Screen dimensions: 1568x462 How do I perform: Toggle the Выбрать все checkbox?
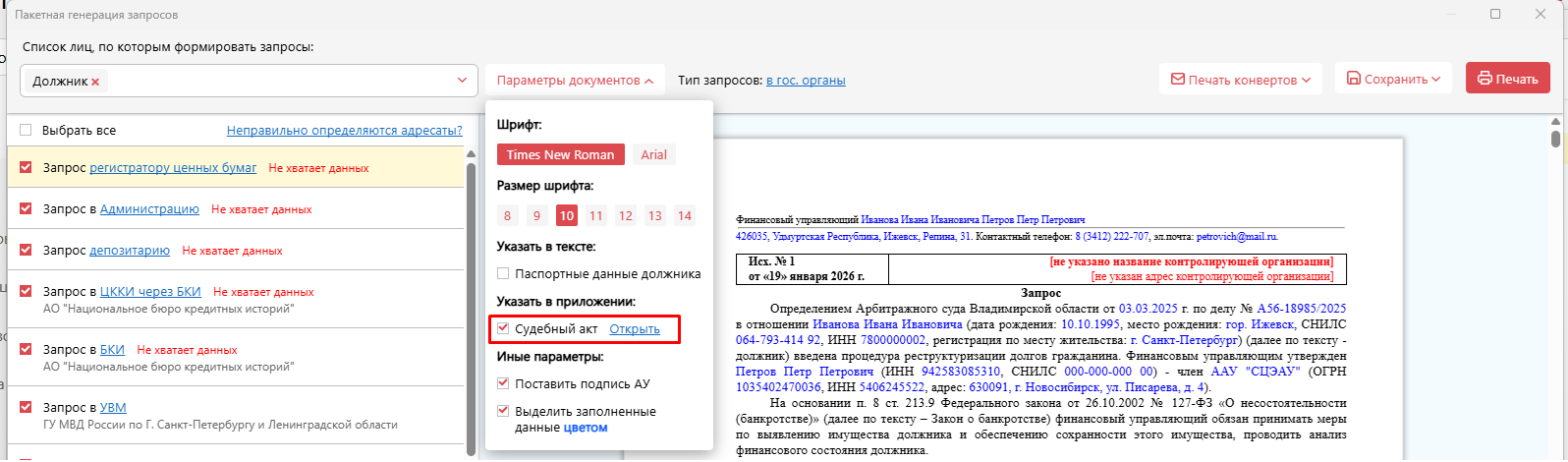click(26, 130)
